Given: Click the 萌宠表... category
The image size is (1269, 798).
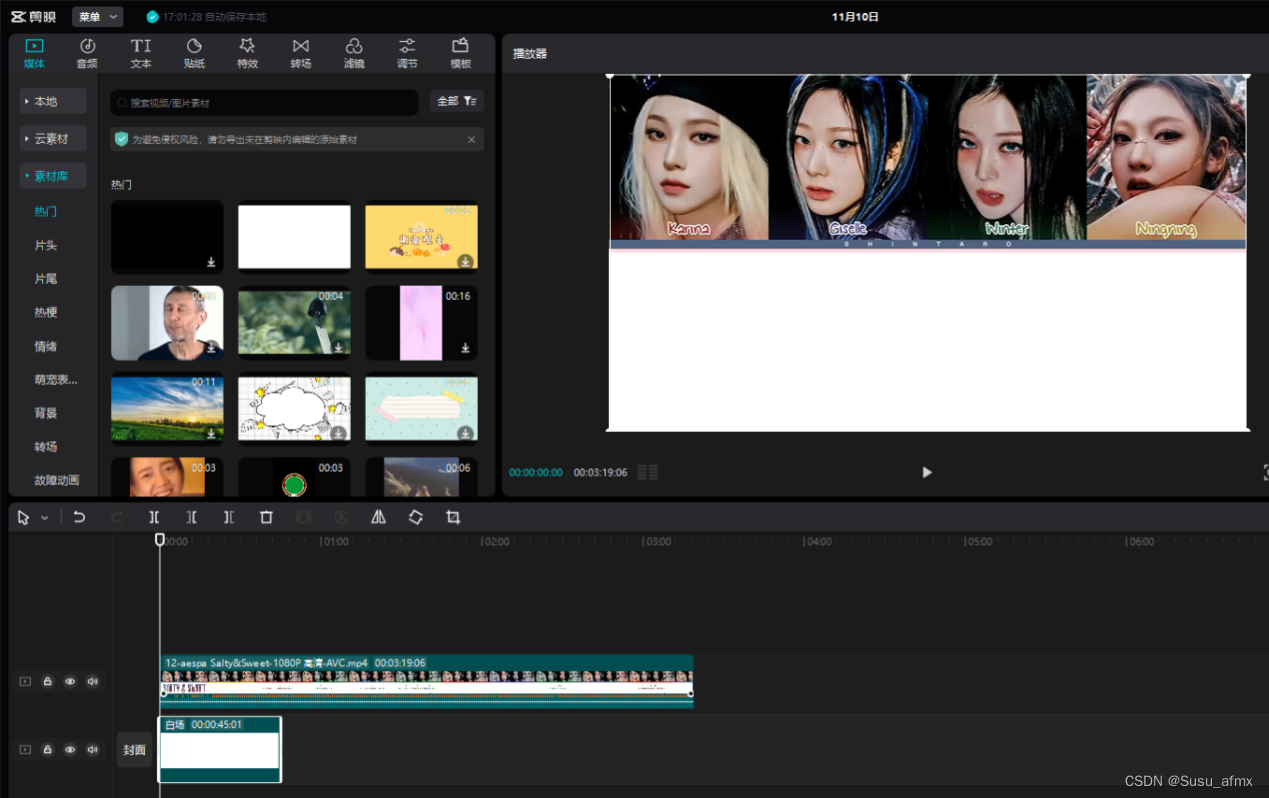Looking at the screenshot, I should click(x=56, y=379).
